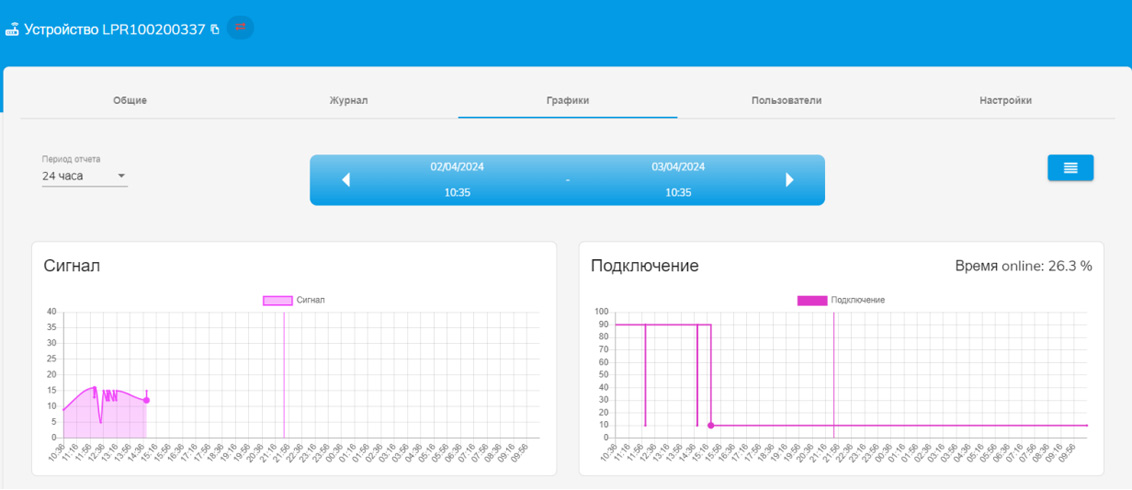
Task: Open the Общие tab
Action: pyautogui.click(x=130, y=101)
